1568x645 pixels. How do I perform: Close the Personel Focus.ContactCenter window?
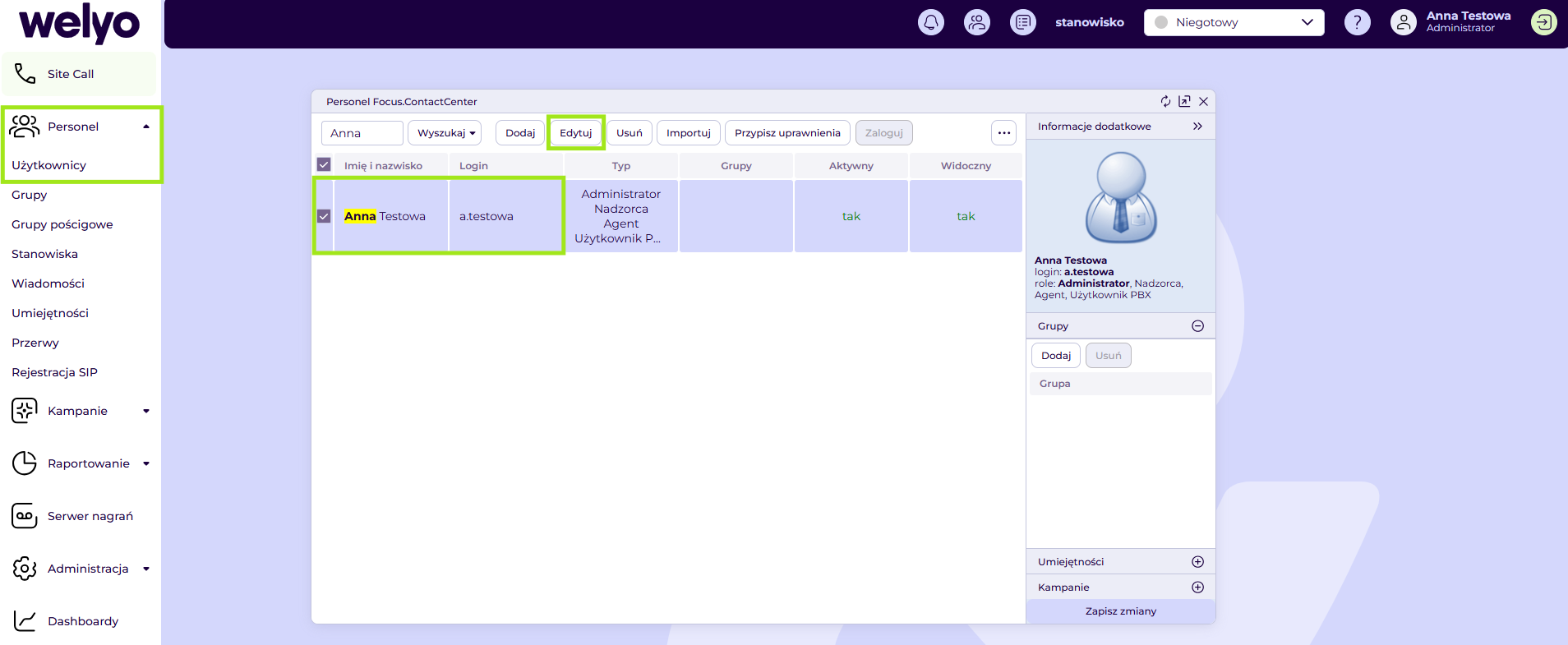click(x=1203, y=101)
